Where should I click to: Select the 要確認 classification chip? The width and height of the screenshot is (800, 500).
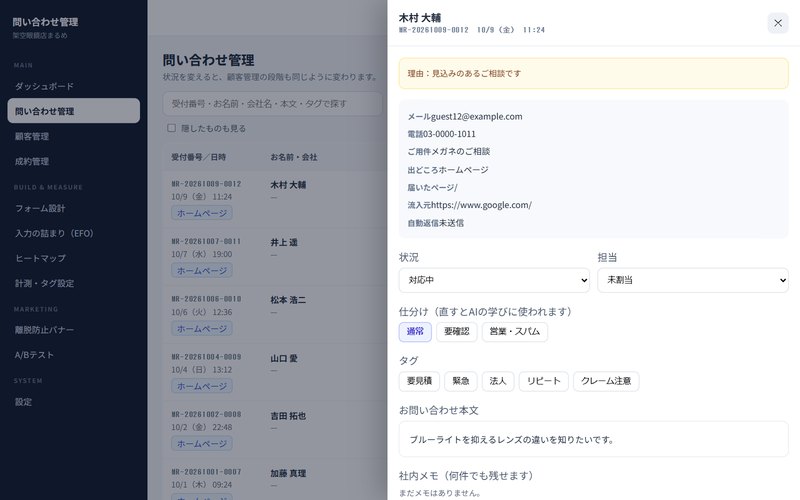pyautogui.click(x=457, y=332)
